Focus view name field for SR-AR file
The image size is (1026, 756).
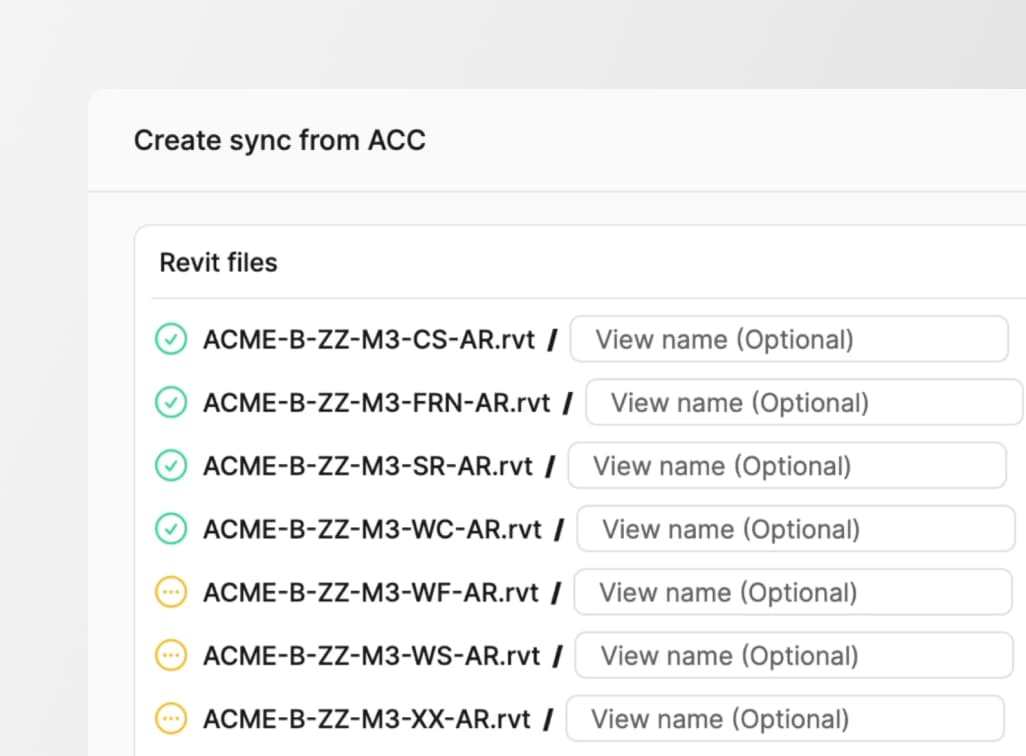[786, 466]
